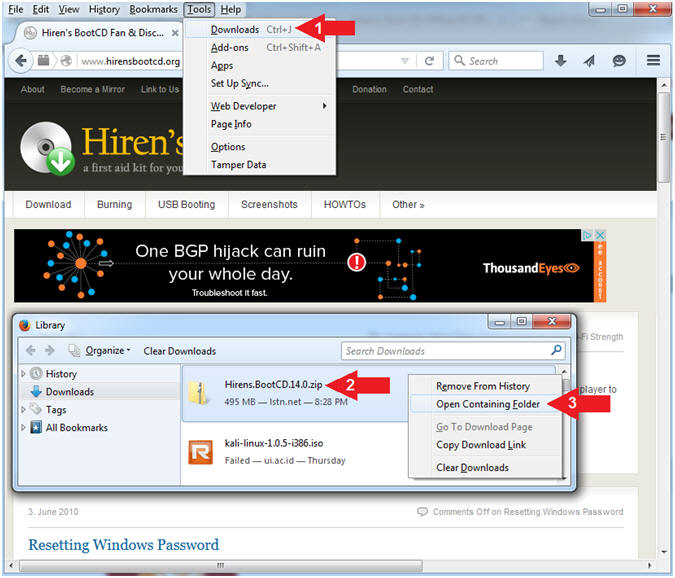Viewport: 675px width, 578px height.
Task: Open Resetting Windows Password article link
Action: coord(124,544)
